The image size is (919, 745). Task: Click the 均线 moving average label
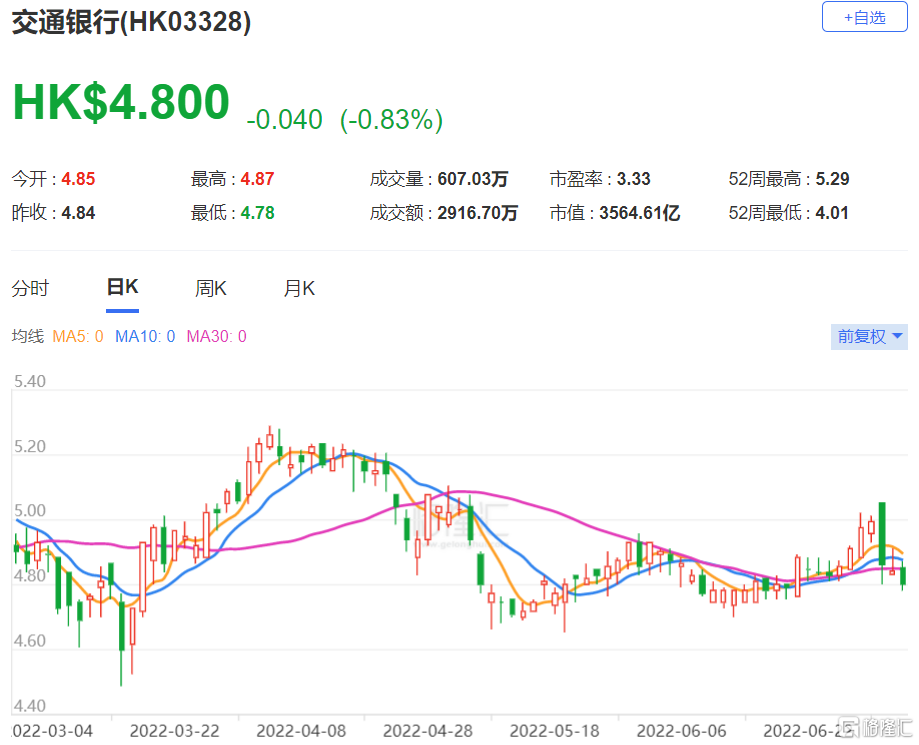click(28, 336)
